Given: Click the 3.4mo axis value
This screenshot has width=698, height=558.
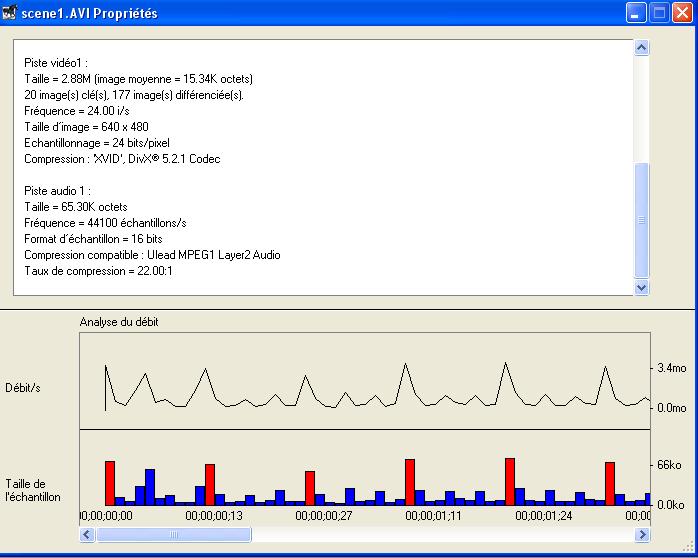Looking at the screenshot, I should point(671,368).
